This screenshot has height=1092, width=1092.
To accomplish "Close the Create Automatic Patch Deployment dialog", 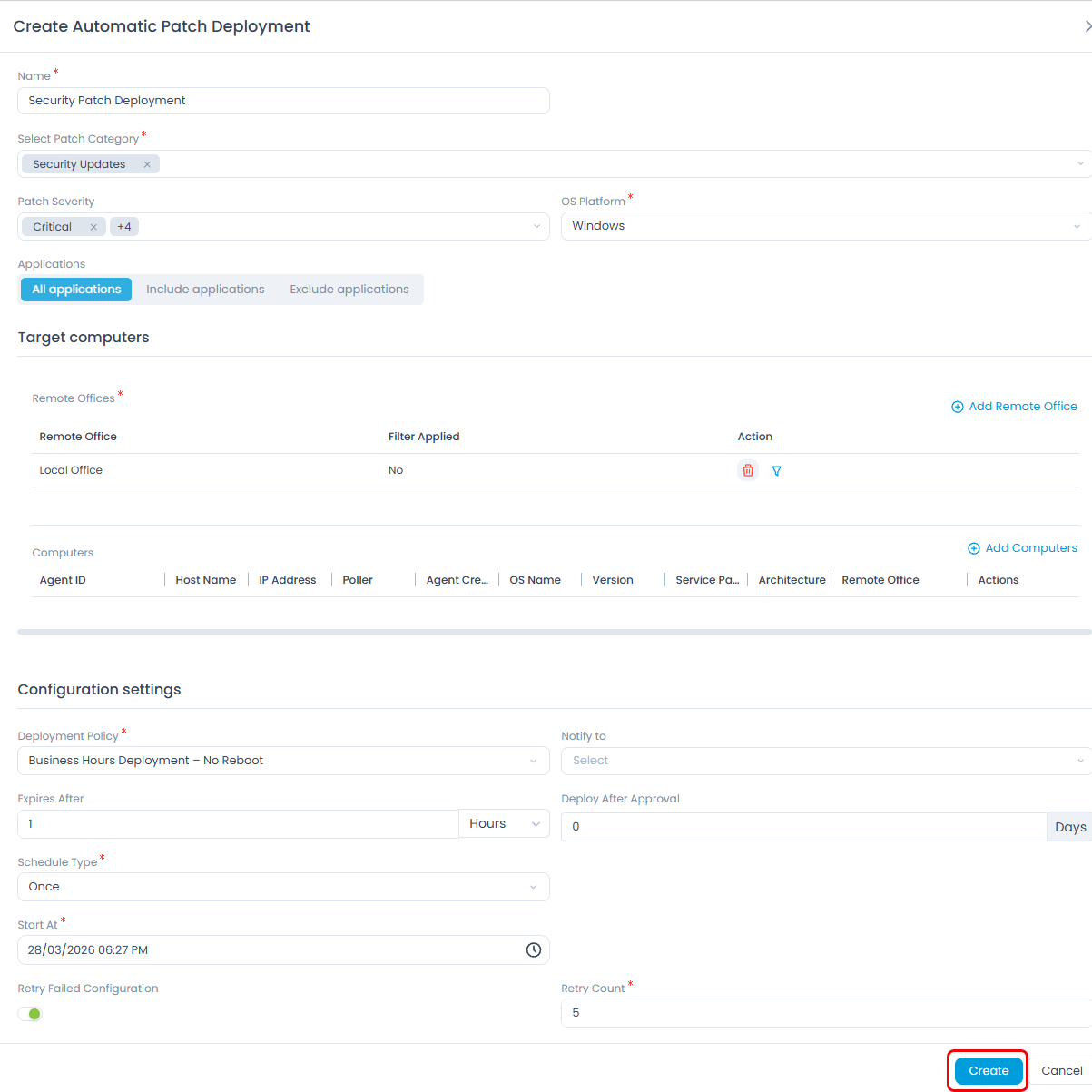I will [1087, 26].
